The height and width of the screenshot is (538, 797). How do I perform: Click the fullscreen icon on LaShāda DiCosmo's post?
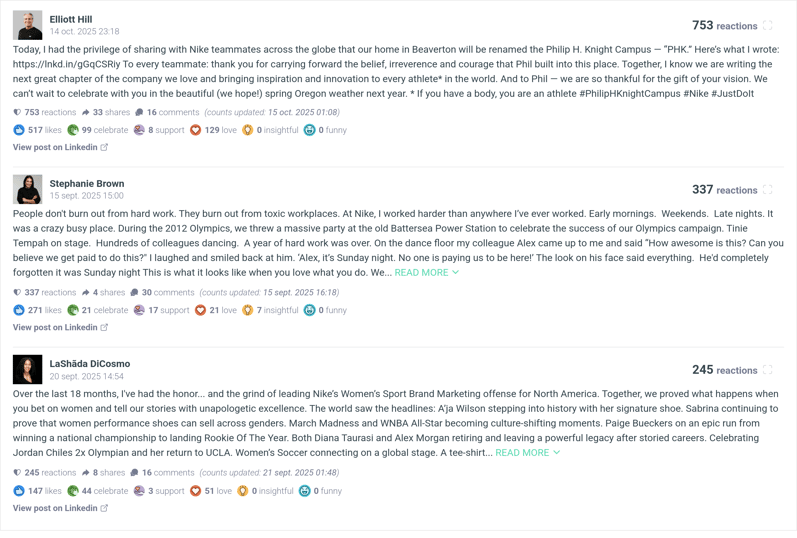click(768, 370)
